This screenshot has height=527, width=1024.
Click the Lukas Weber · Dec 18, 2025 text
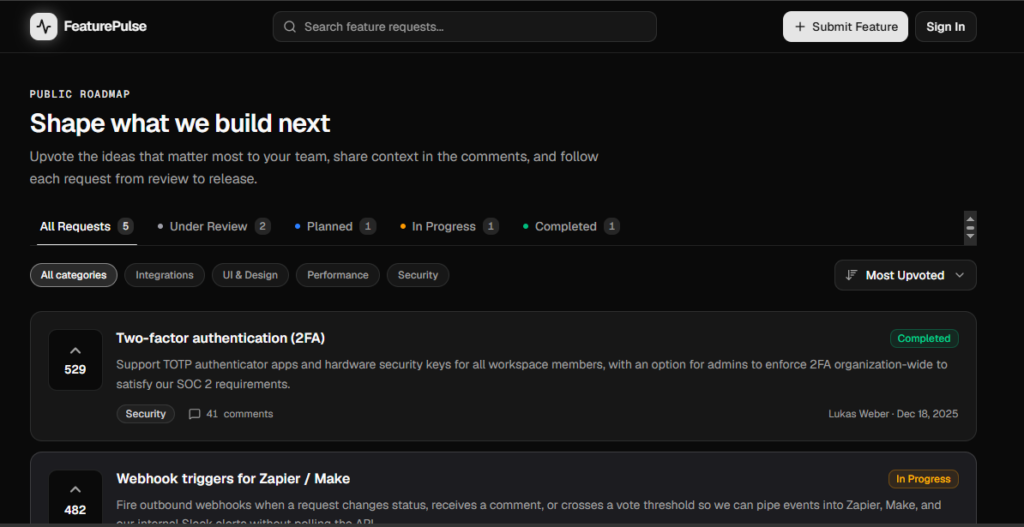pyautogui.click(x=893, y=414)
